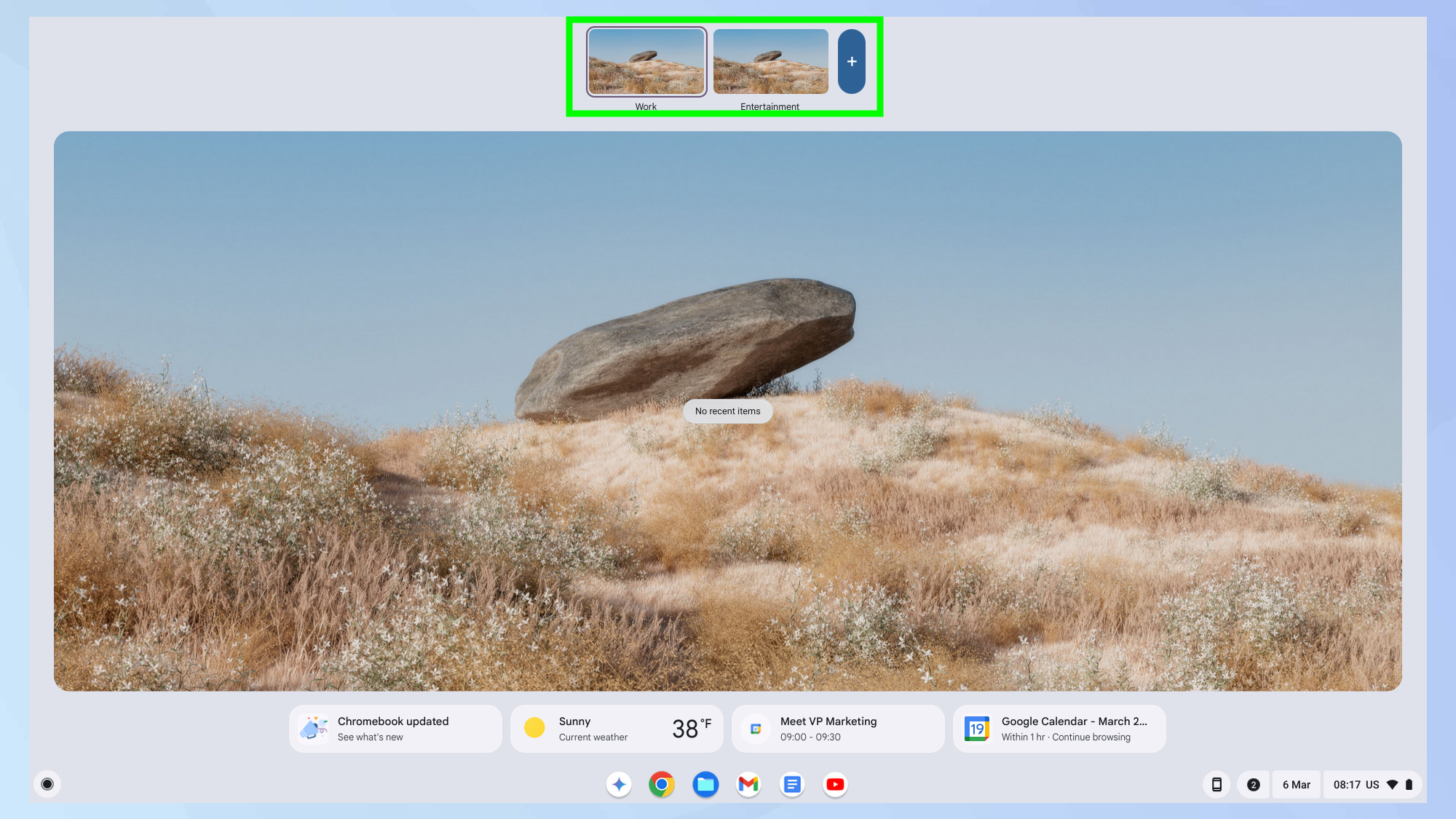Open the Gemini sparkle icon in shelf
This screenshot has width=1456, height=819.
coord(619,784)
